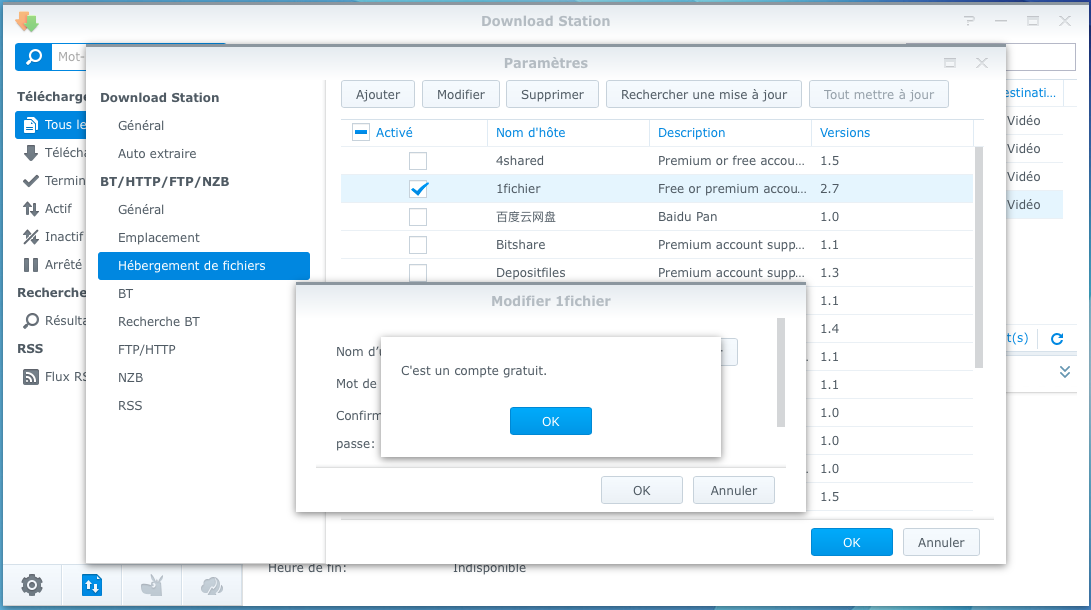Toggle the Activé header checkbox
The height and width of the screenshot is (610, 1091).
(360, 132)
